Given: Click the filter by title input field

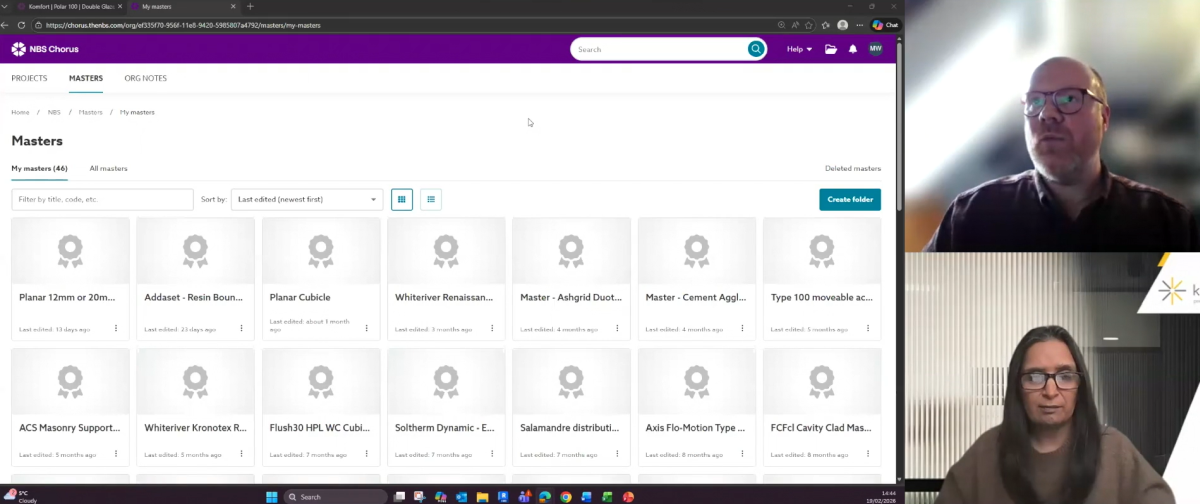Looking at the screenshot, I should (102, 199).
